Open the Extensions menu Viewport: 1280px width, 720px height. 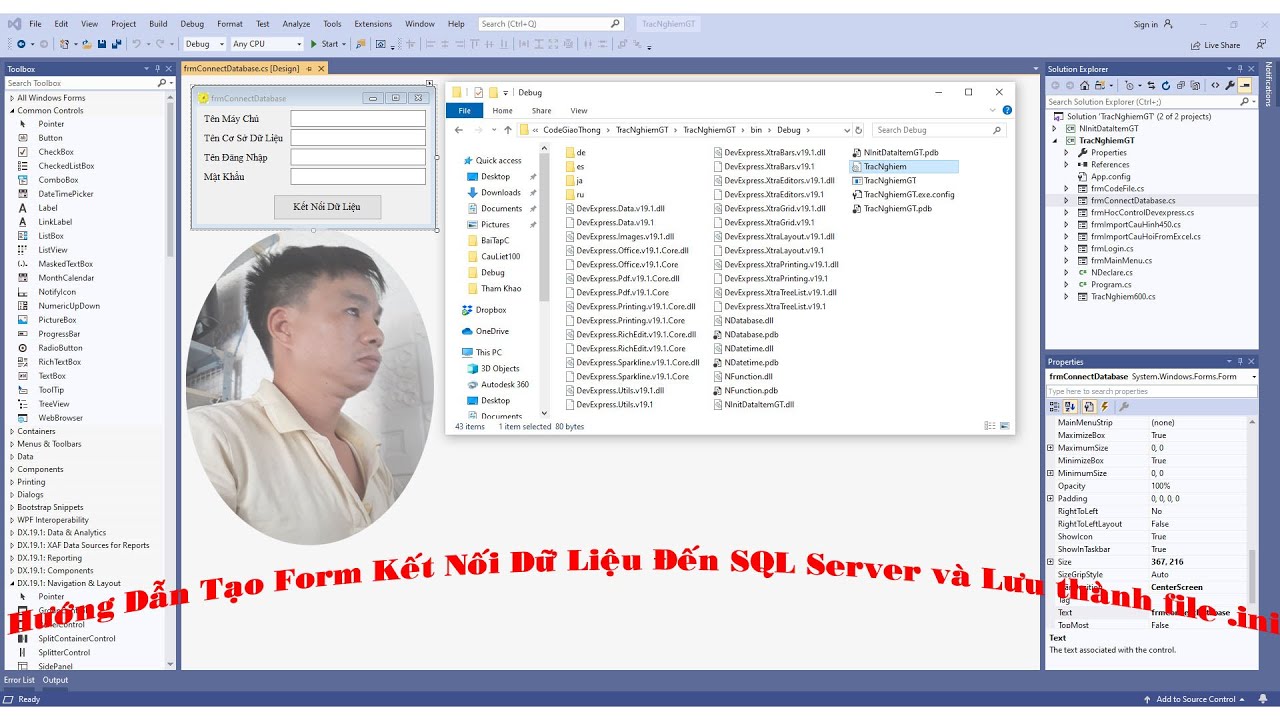pos(373,23)
